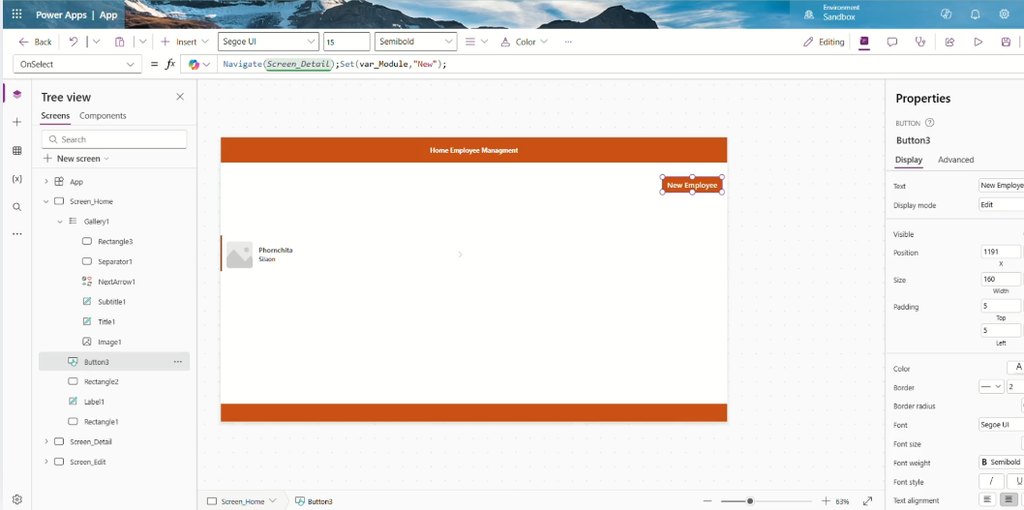Select Image1 in tree
Screen dimensions: 1024x510
coord(110,342)
